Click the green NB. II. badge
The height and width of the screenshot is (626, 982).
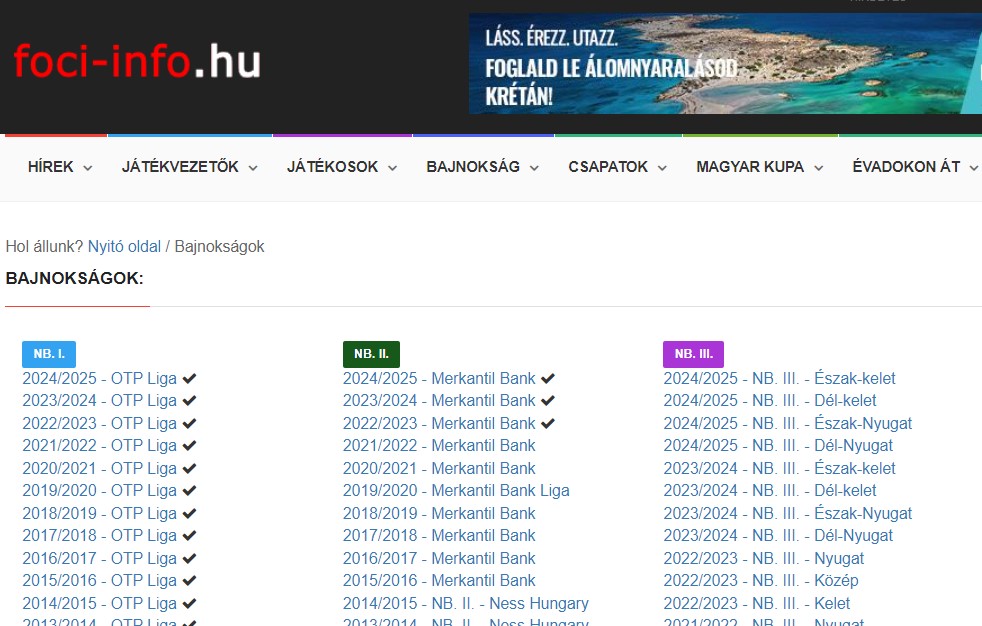coord(371,354)
